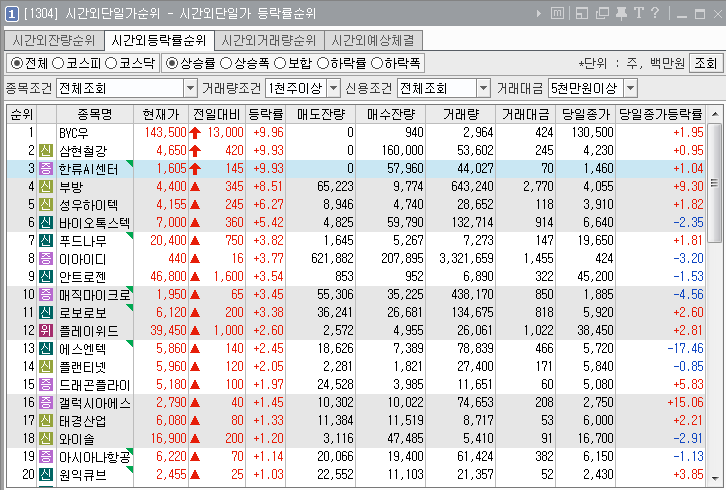Click the 당일종가등락률 column header
The height and width of the screenshot is (490, 726).
click(x=661, y=114)
